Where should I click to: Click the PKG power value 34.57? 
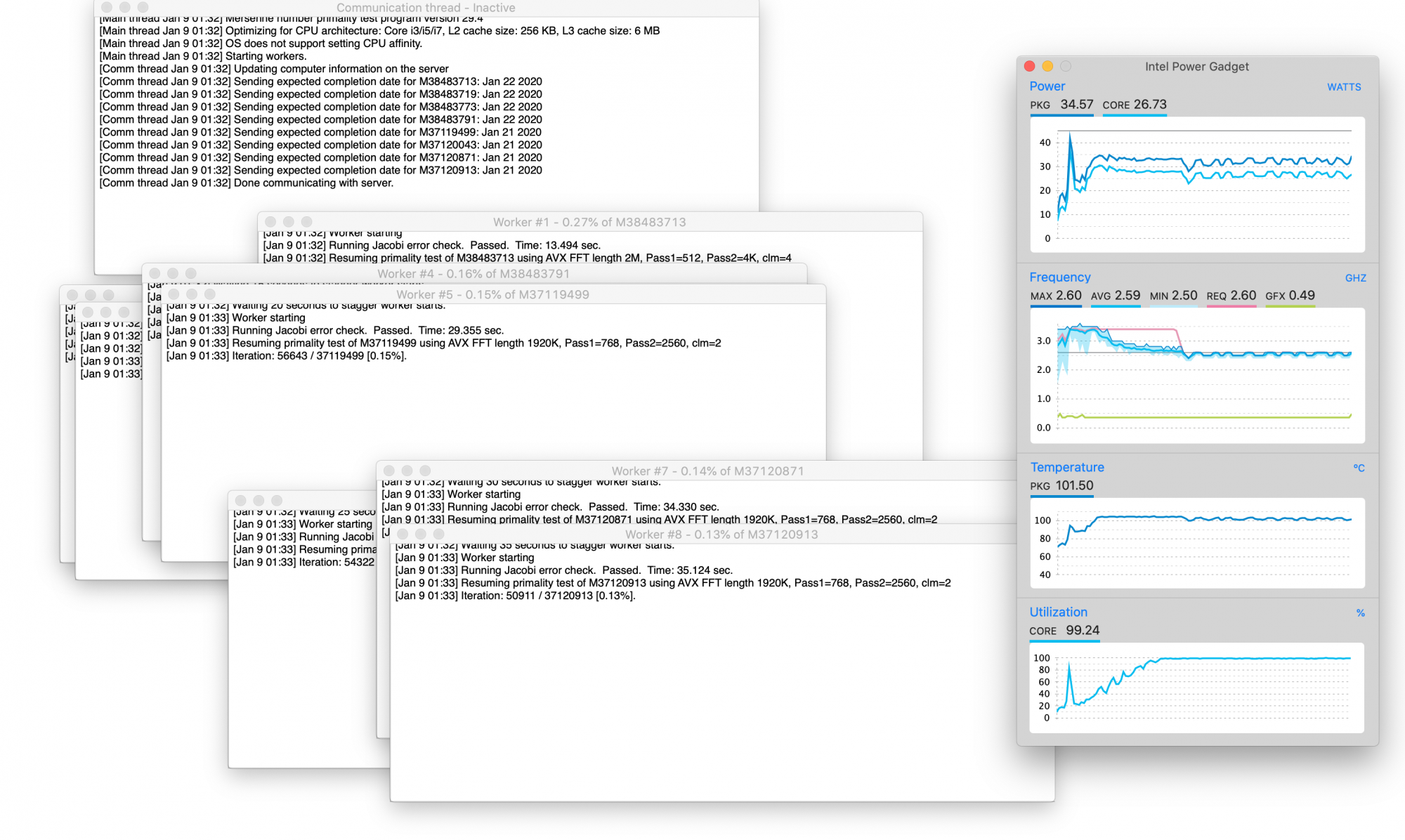tap(1076, 105)
